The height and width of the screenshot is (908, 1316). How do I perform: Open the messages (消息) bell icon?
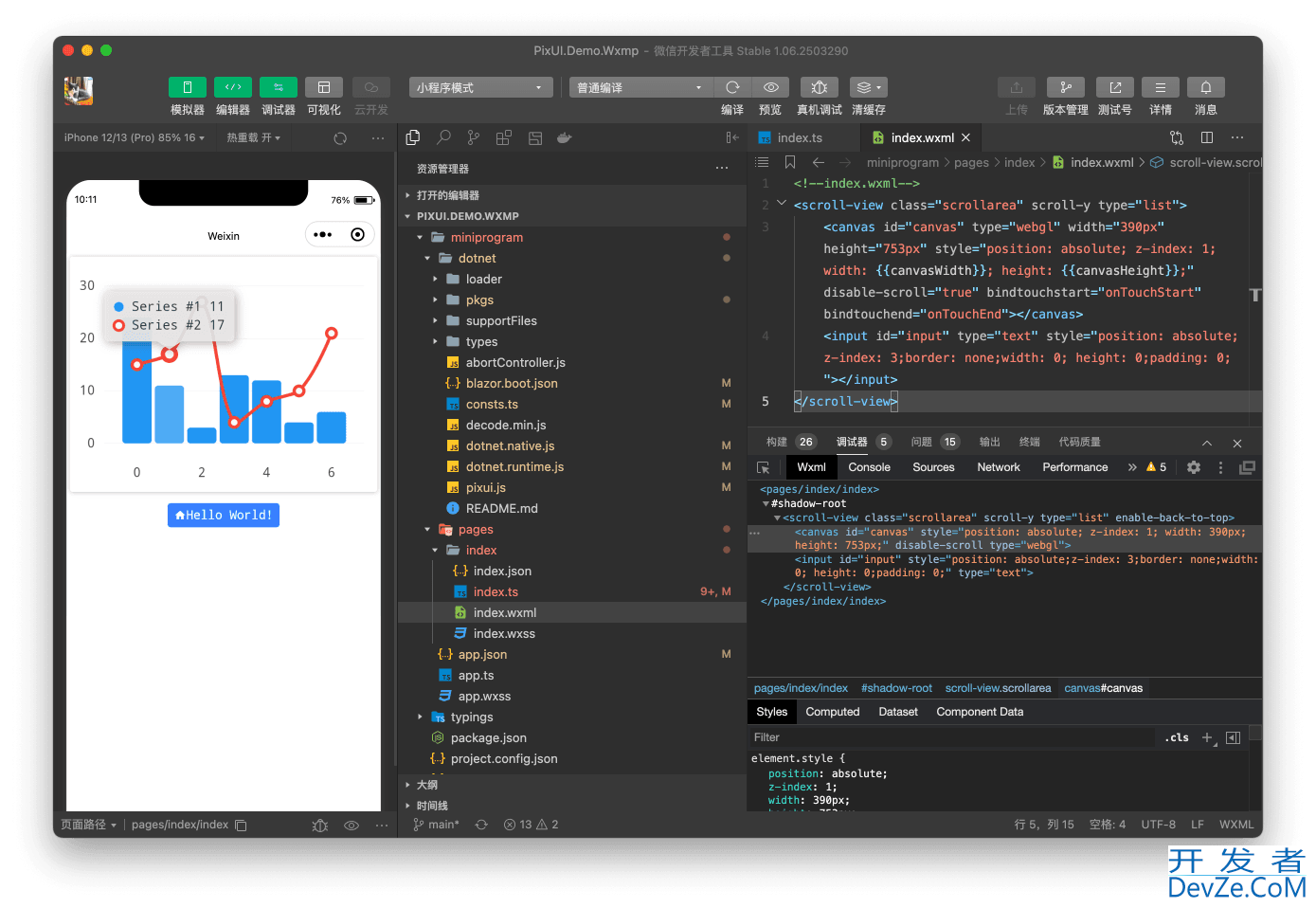coord(1206,87)
